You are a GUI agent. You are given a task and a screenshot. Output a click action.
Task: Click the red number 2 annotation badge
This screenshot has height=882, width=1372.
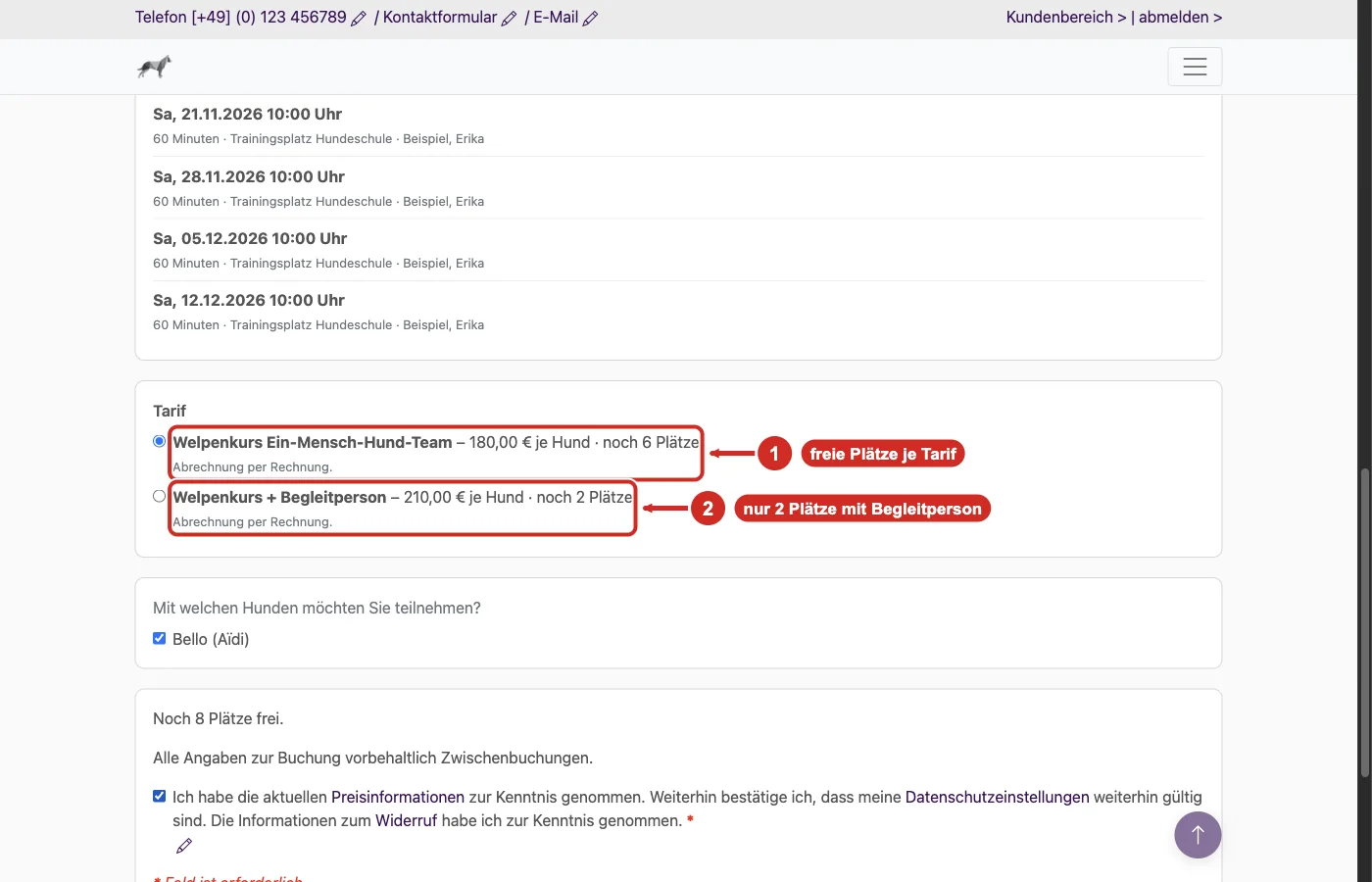[x=708, y=509]
